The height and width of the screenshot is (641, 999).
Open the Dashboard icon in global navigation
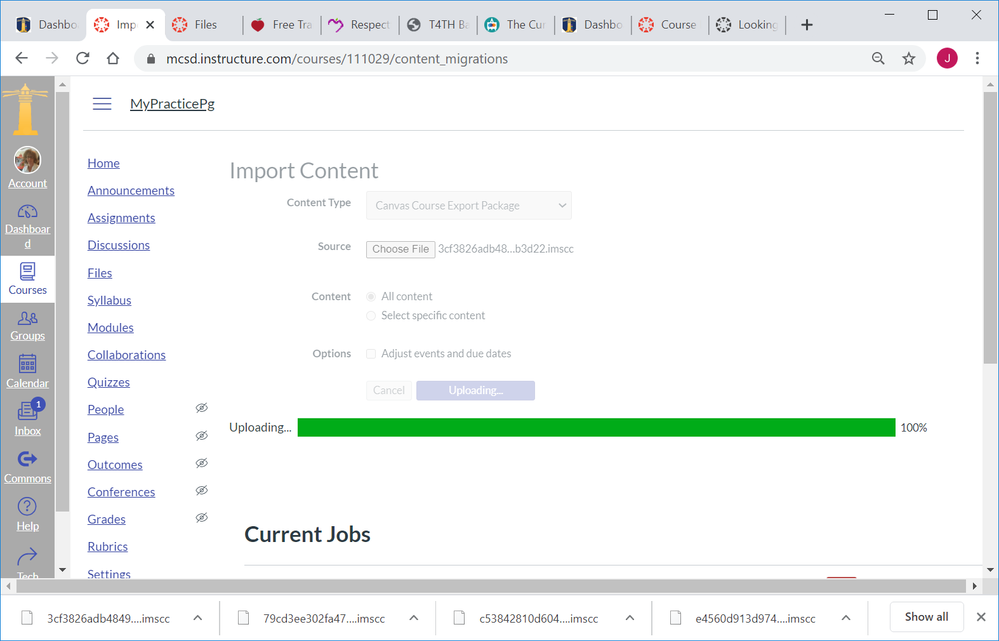27,212
